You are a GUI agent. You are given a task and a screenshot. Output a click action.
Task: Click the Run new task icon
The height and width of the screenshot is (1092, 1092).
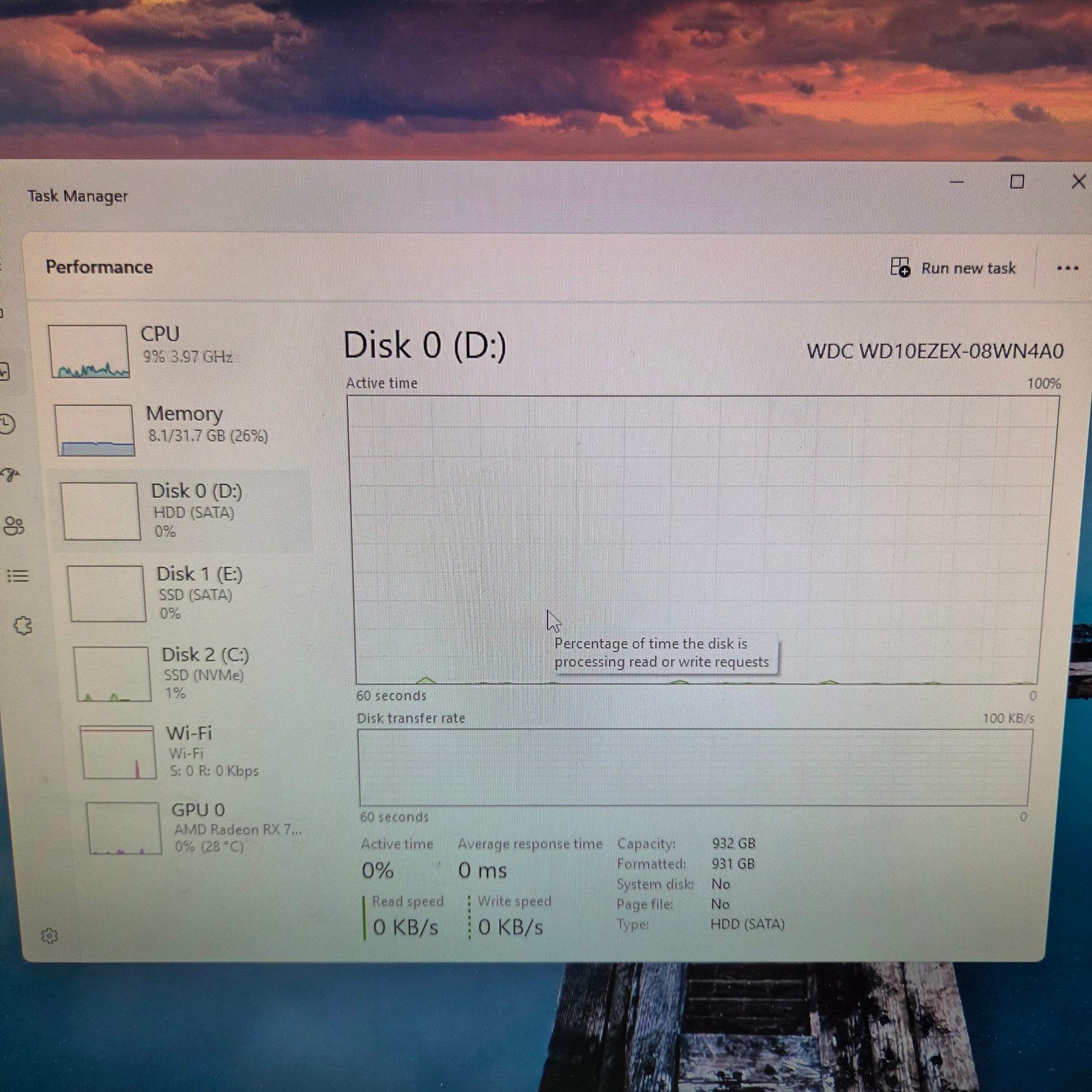tap(900, 267)
